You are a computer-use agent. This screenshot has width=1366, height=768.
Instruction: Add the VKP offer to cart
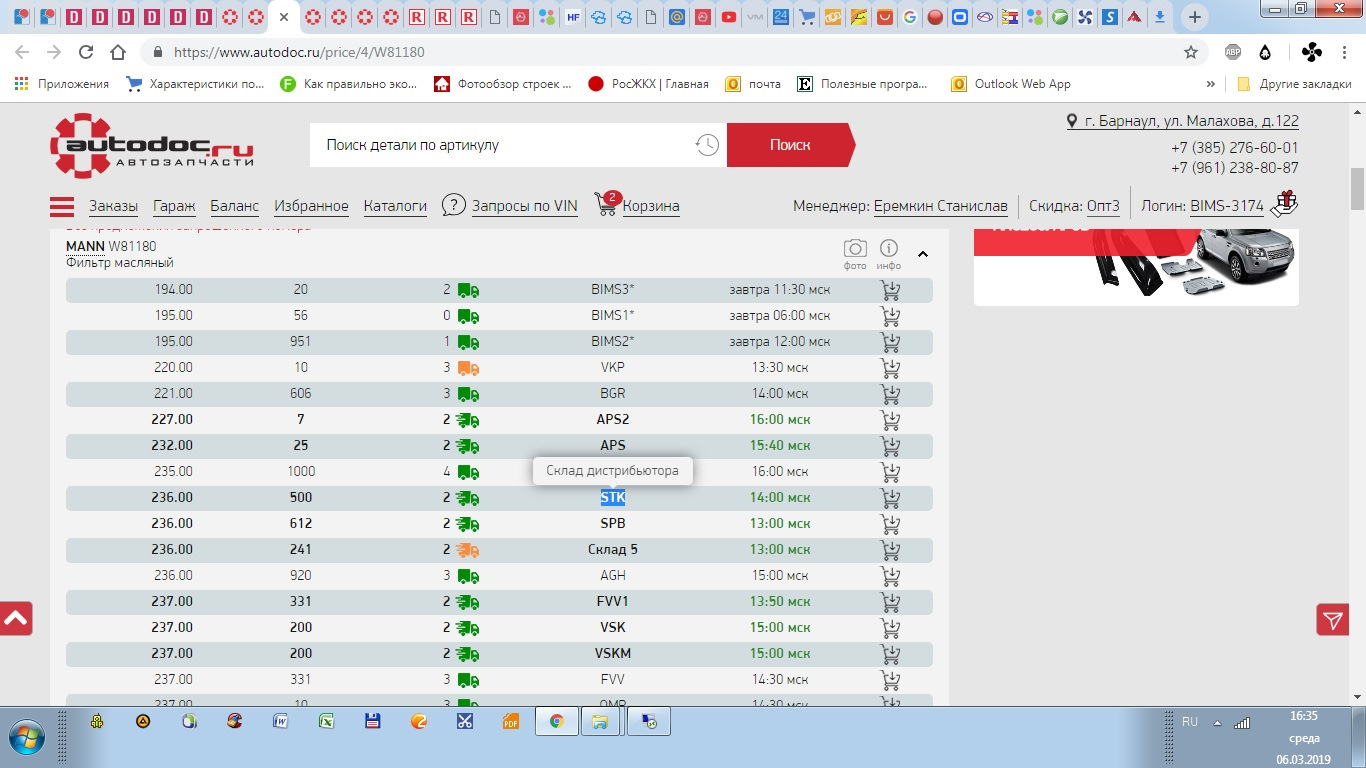[890, 368]
